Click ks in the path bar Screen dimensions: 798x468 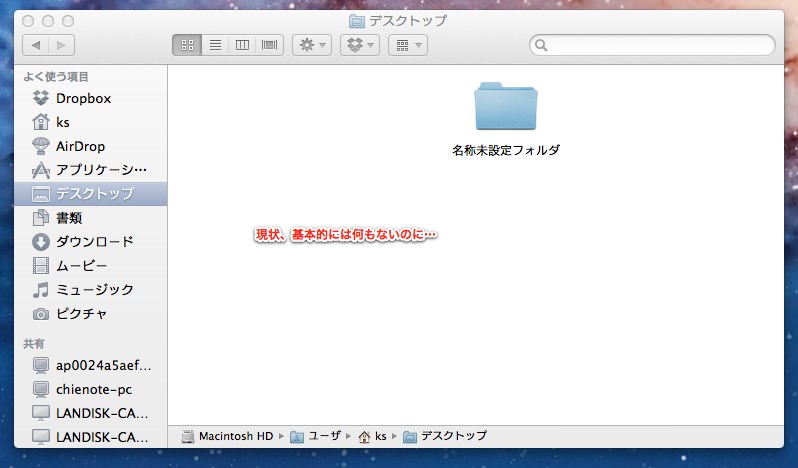373,436
